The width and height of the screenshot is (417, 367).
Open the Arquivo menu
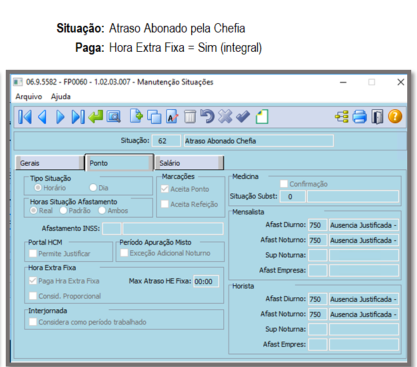tap(29, 97)
